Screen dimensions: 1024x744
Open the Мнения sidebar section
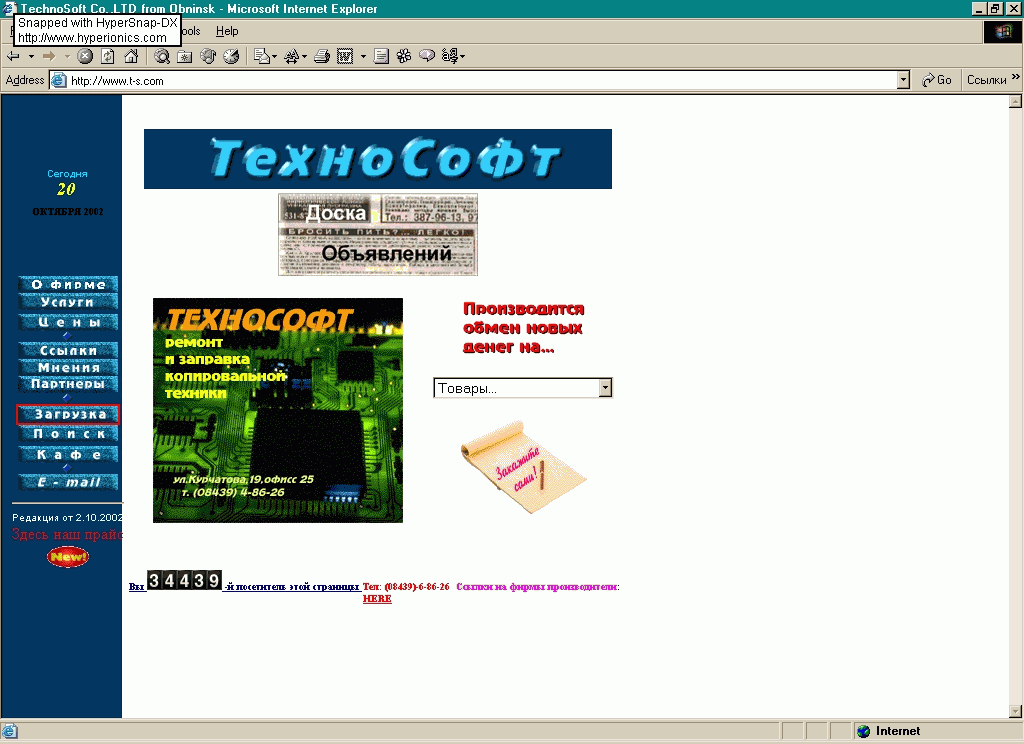68,367
